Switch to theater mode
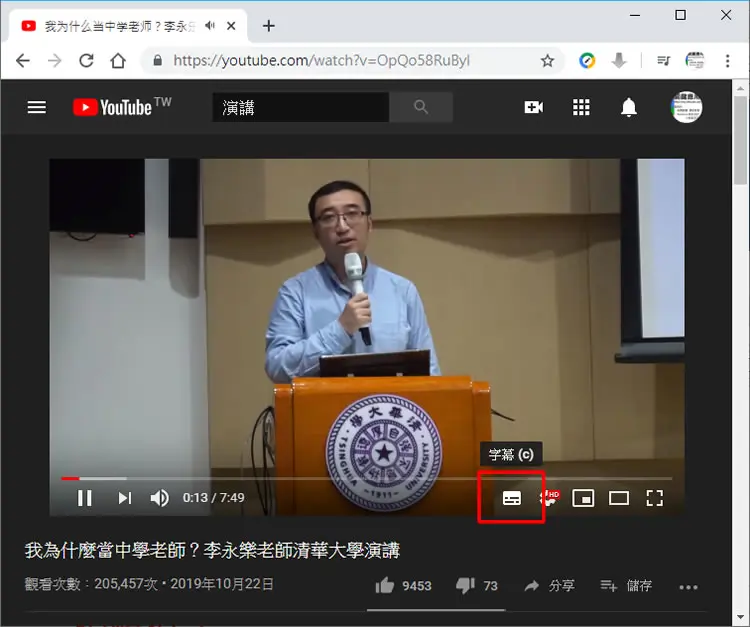The image size is (750, 627). coord(618,498)
